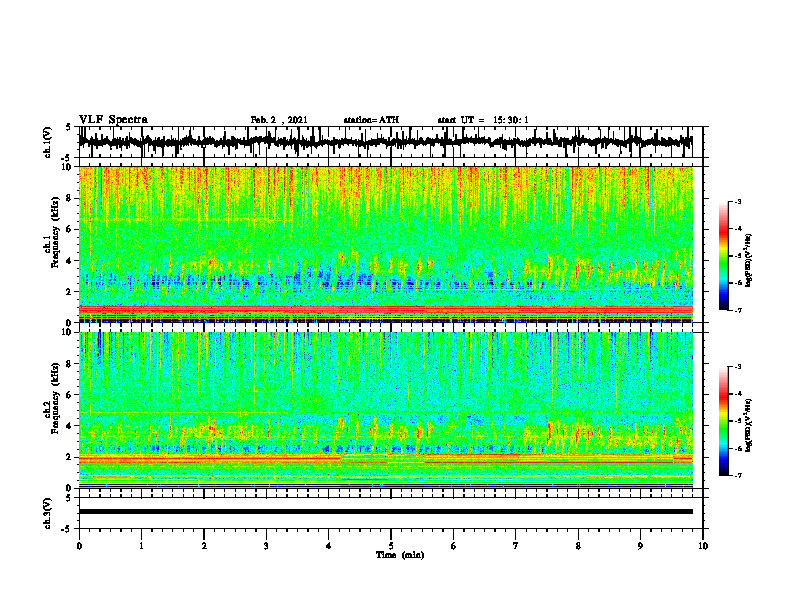Click the "ch.3(V)" axis label
Screen dimensions: 792x612
tap(48, 514)
